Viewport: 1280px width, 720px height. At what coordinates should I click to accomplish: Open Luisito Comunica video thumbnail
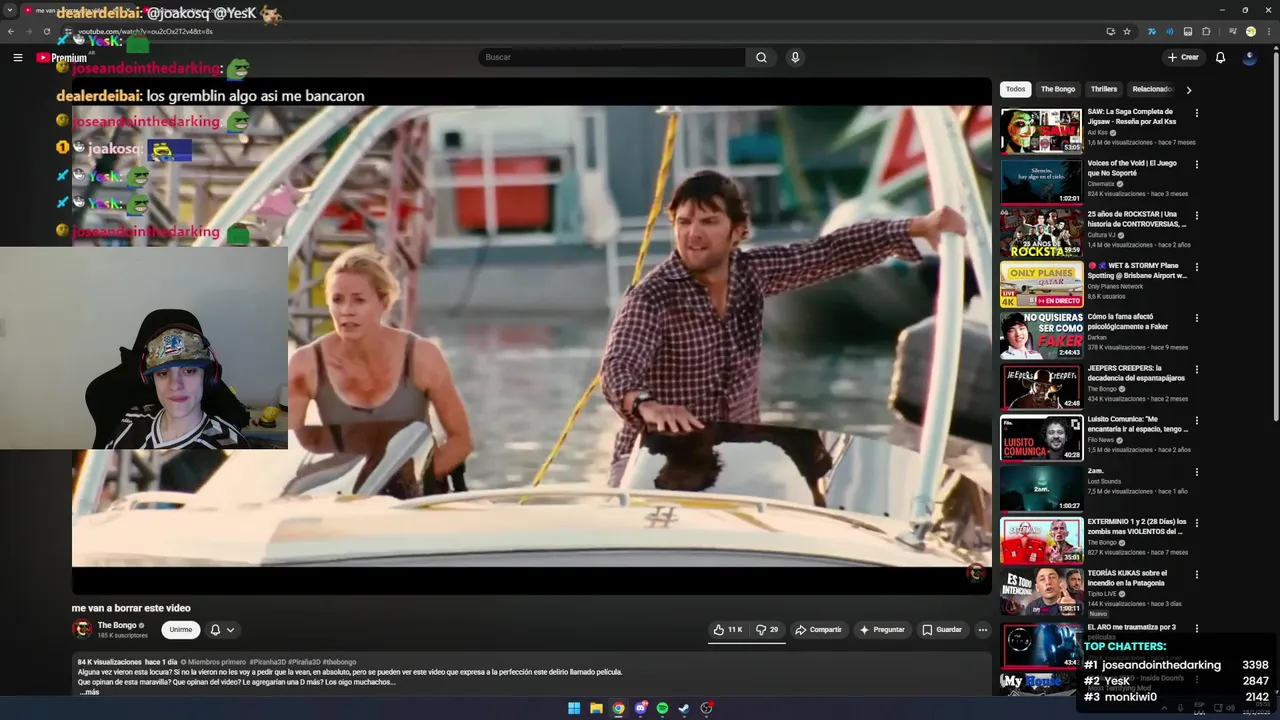(x=1041, y=437)
